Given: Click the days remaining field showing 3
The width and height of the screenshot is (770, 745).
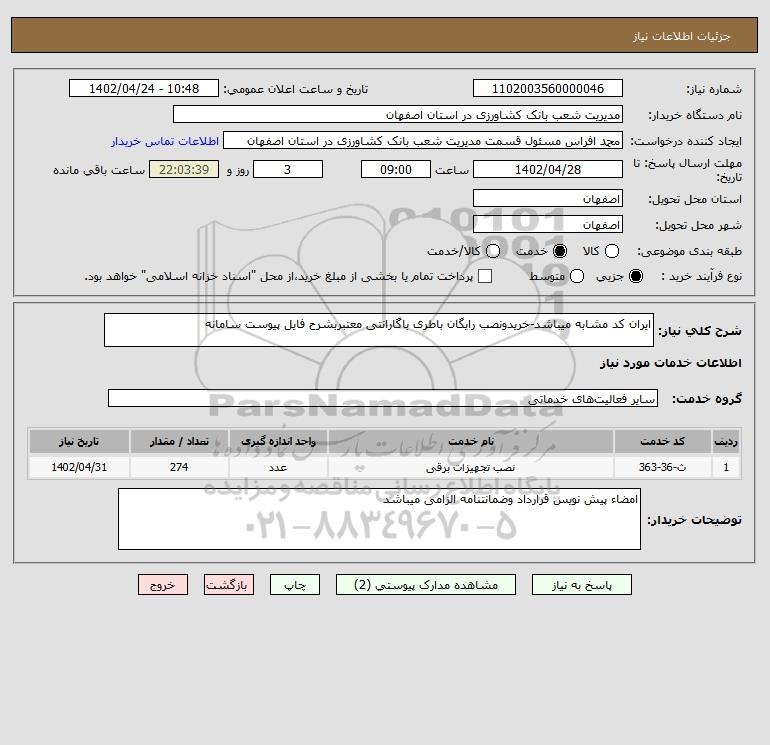Looking at the screenshot, I should click(x=288, y=169).
